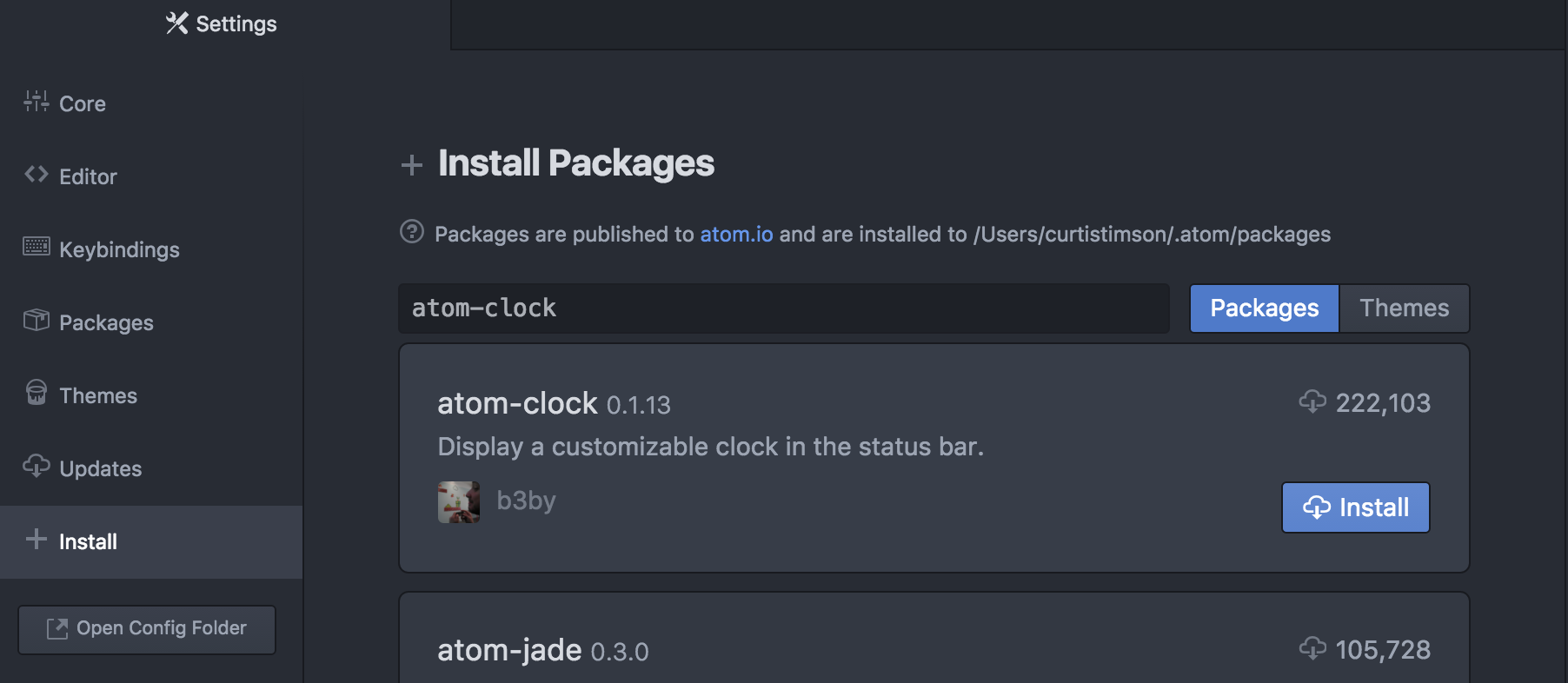Toggle package search mode to Packages
The image size is (1568, 683).
pyautogui.click(x=1263, y=308)
